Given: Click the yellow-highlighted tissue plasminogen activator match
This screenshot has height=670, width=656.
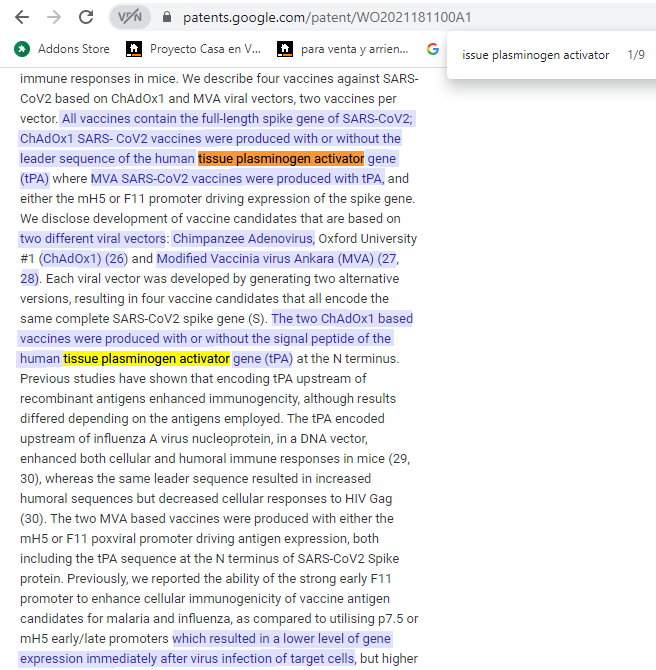Looking at the screenshot, I should [x=146, y=359].
